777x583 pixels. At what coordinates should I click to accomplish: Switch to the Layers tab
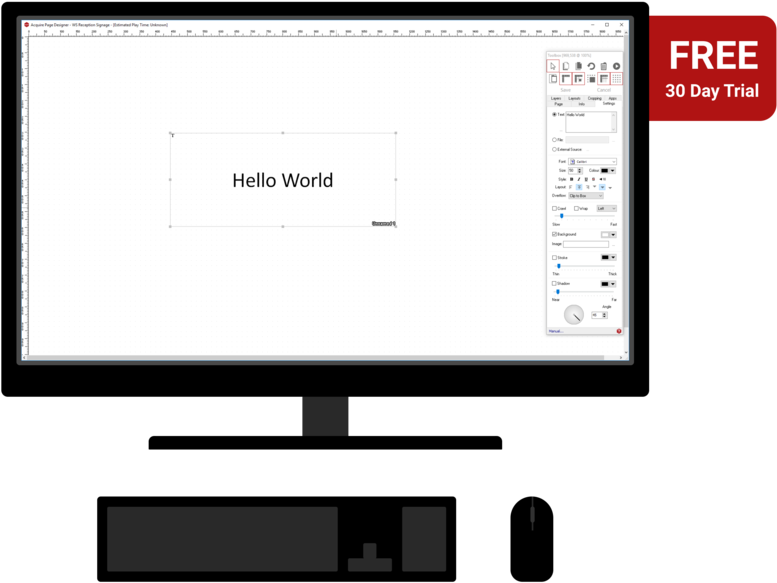point(556,98)
